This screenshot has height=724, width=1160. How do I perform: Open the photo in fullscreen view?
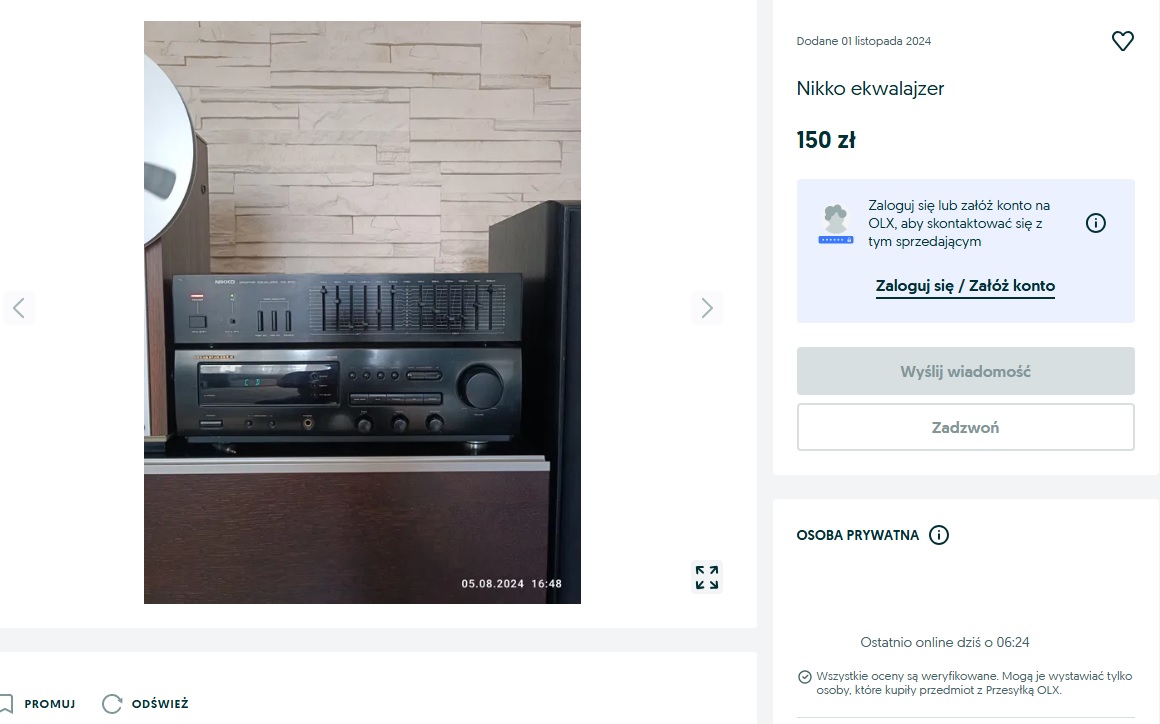707,578
